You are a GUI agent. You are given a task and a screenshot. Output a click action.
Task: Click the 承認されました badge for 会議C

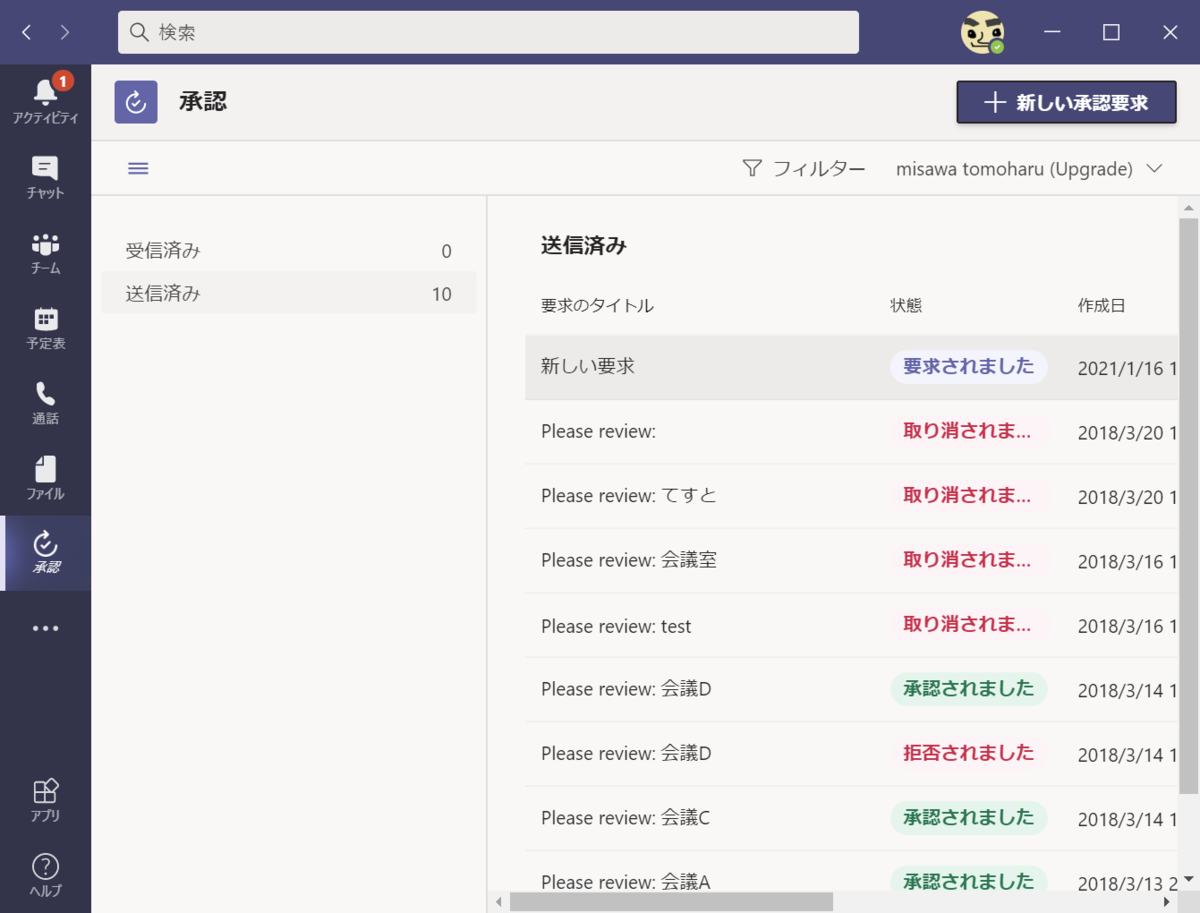[x=968, y=818]
